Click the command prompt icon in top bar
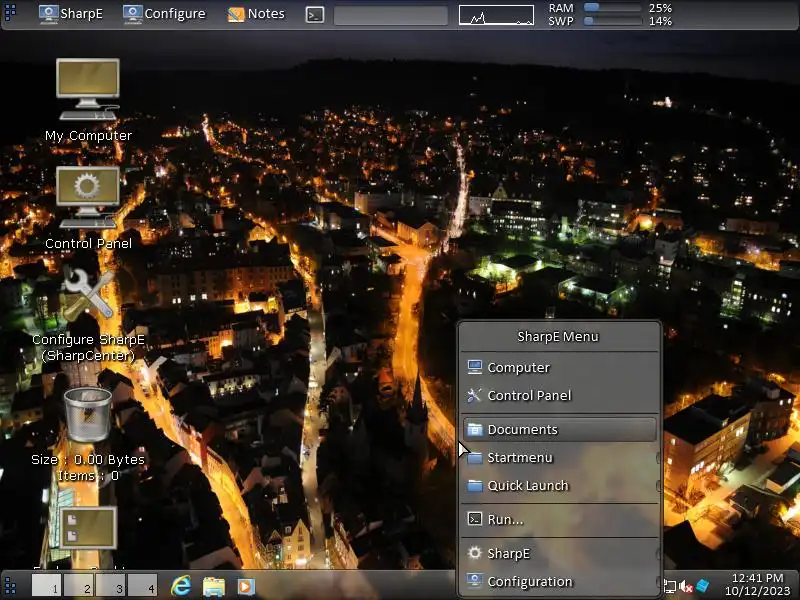This screenshot has height=600, width=800. (x=315, y=15)
